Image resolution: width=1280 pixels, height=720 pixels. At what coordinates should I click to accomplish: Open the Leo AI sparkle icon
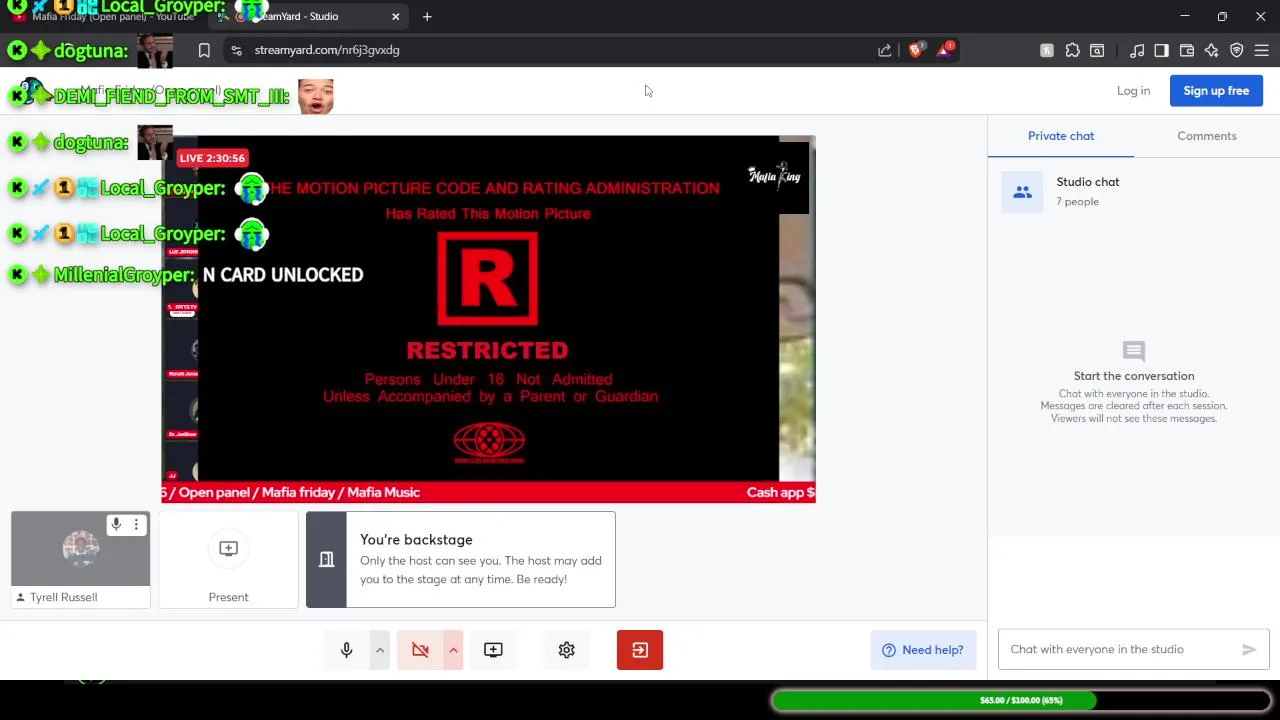click(1211, 50)
